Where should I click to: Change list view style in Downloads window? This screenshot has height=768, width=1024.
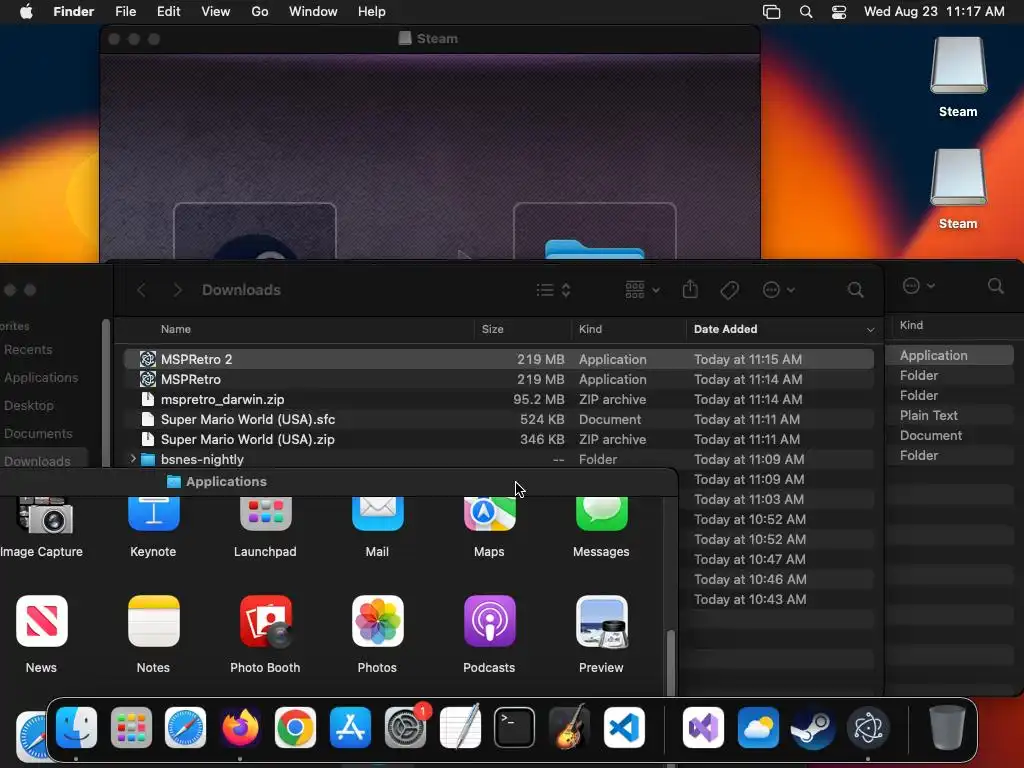click(553, 290)
